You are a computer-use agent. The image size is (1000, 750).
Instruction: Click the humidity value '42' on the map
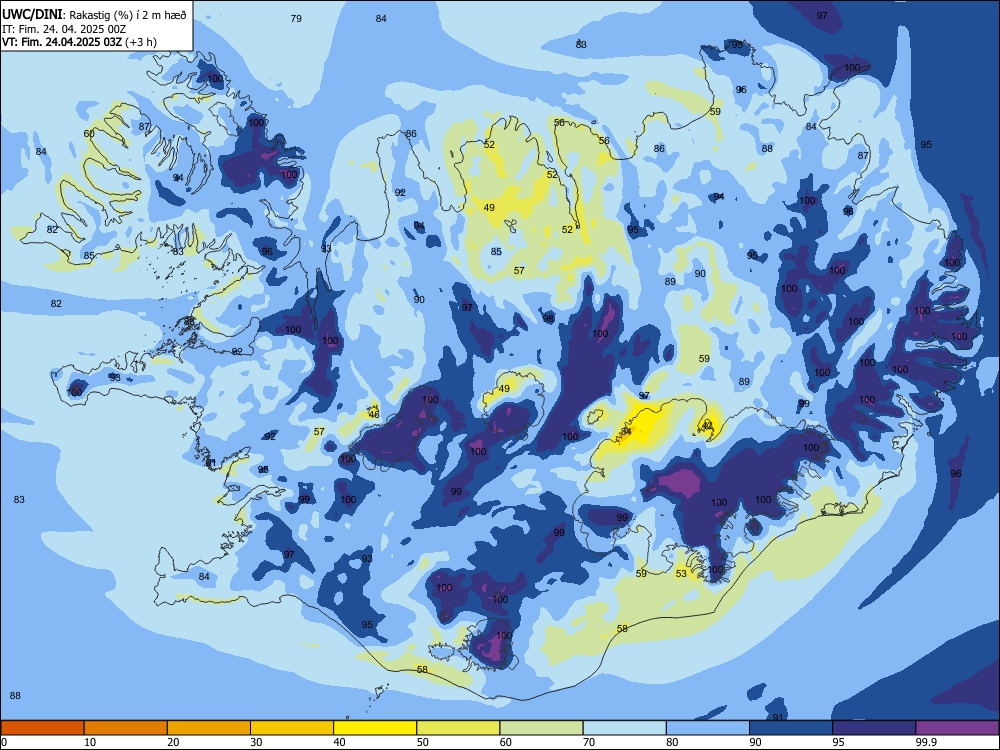707,425
